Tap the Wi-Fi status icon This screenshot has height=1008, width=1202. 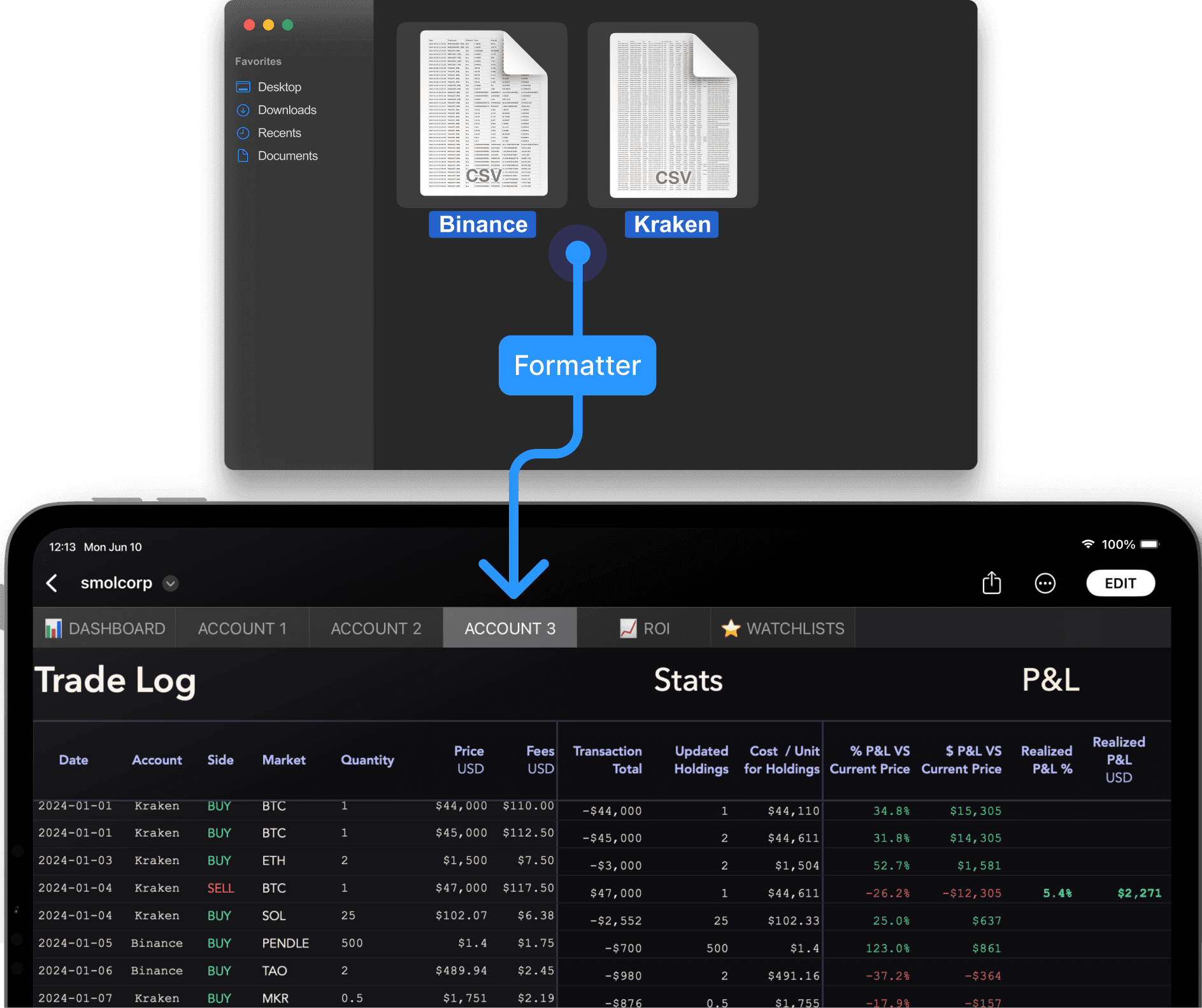point(1088,544)
